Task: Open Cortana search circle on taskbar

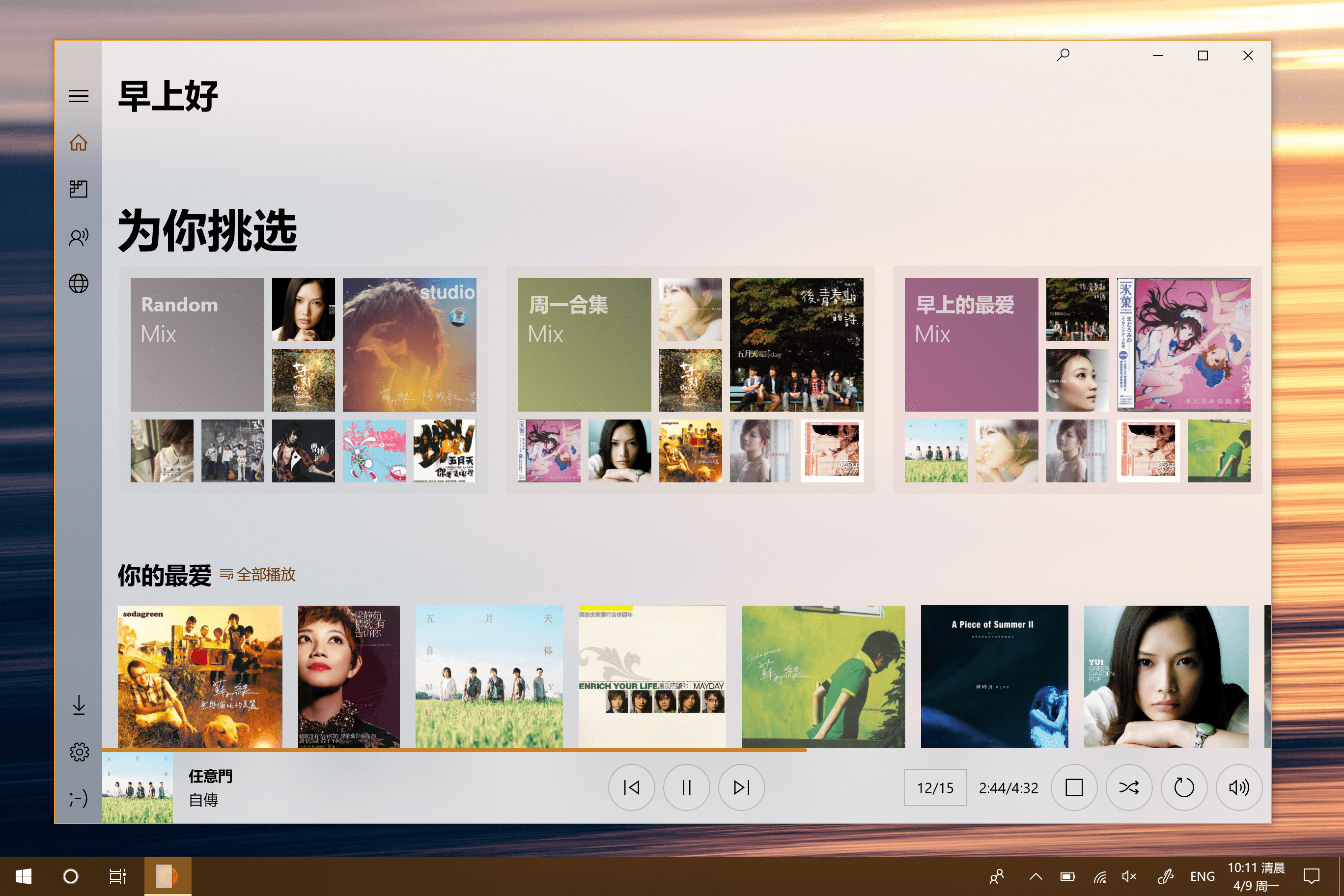Action: [x=70, y=876]
